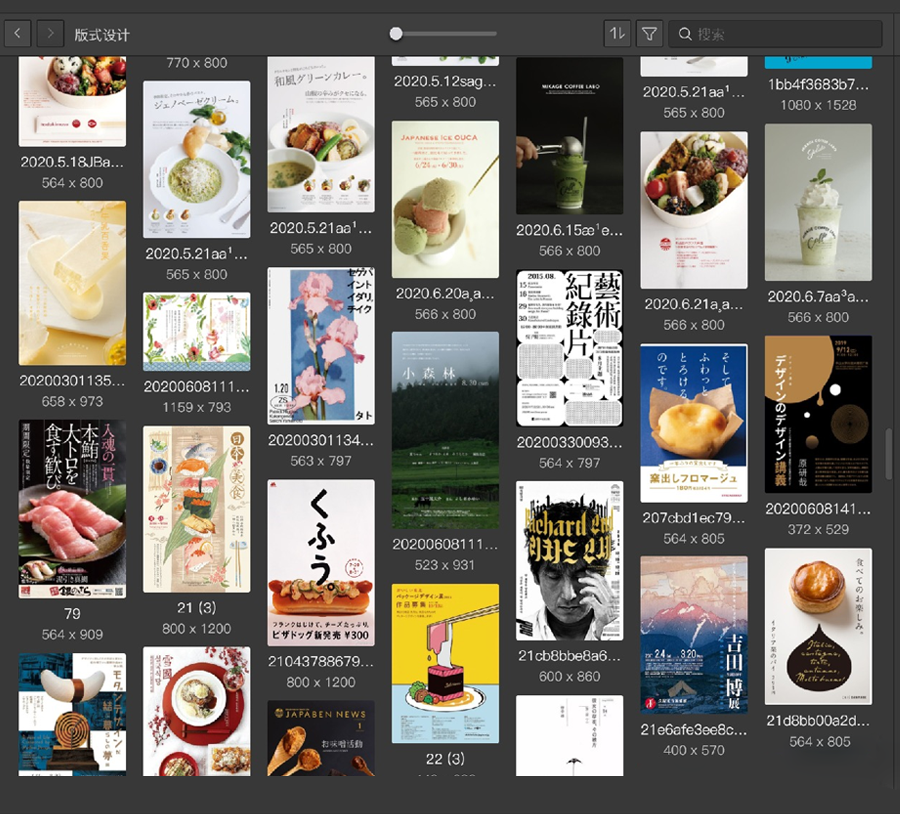900x814 pixels.
Task: Click the 21 (3) file name label
Action: 197,608
